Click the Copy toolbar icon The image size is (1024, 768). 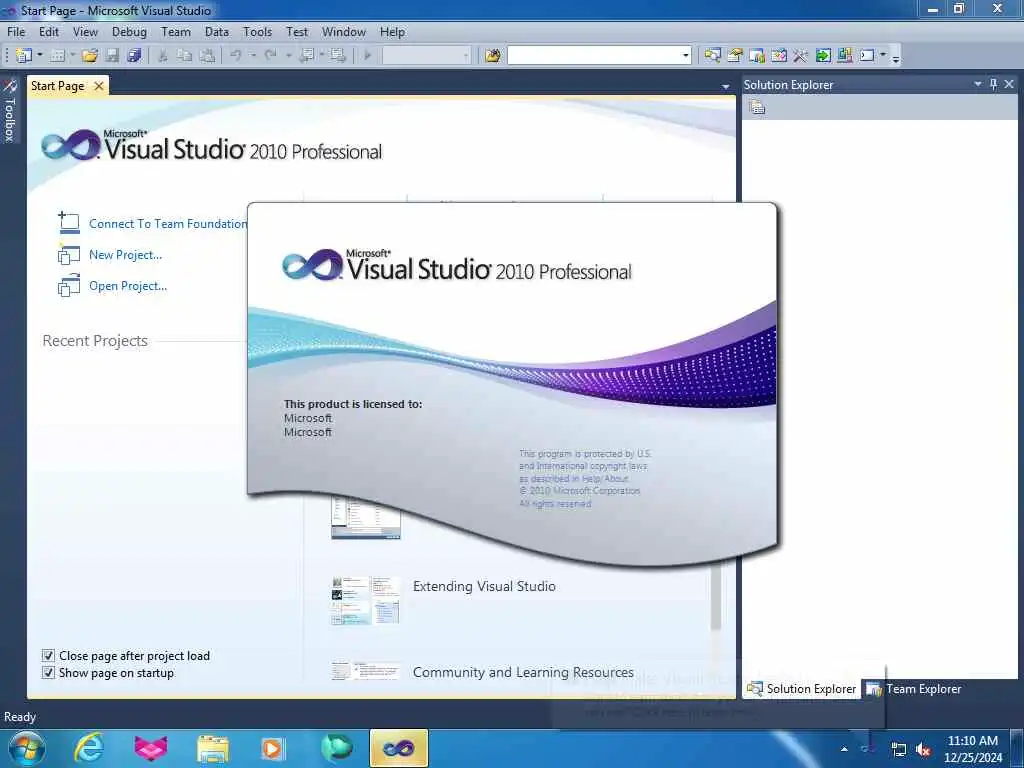[x=185, y=56]
